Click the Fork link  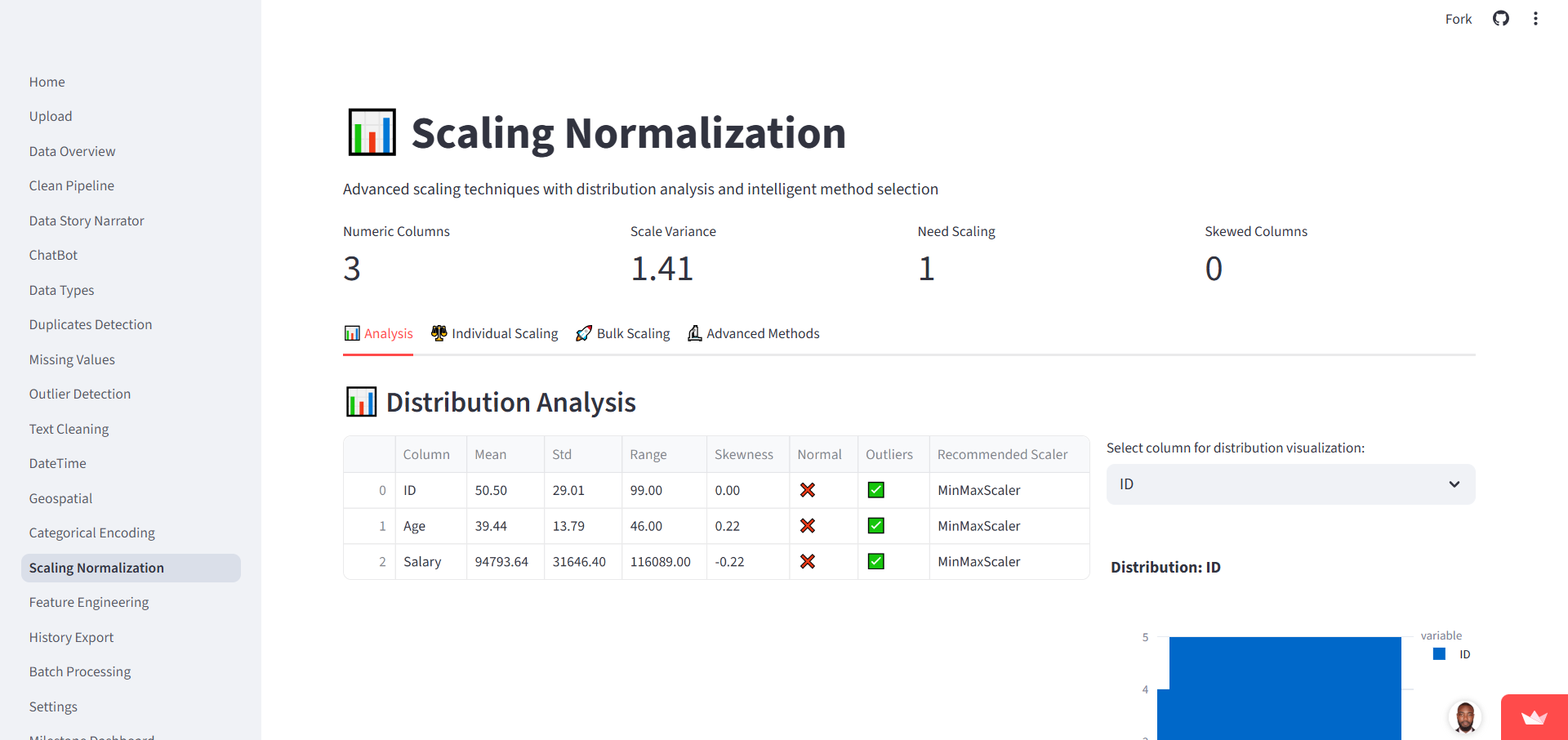[1459, 18]
